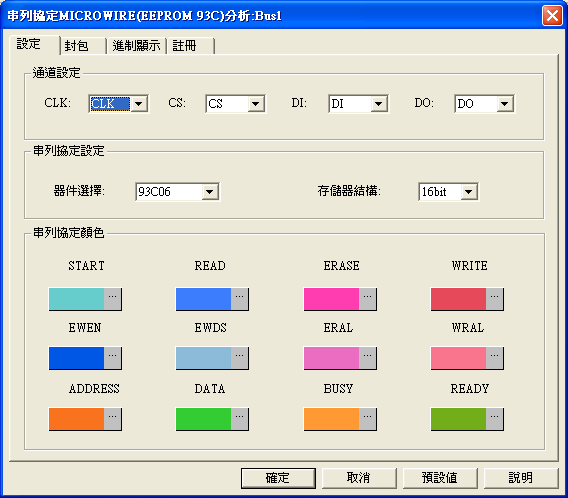This screenshot has width=568, height=498.
Task: Open WRAL color picker ellipsis button
Action: [x=494, y=358]
